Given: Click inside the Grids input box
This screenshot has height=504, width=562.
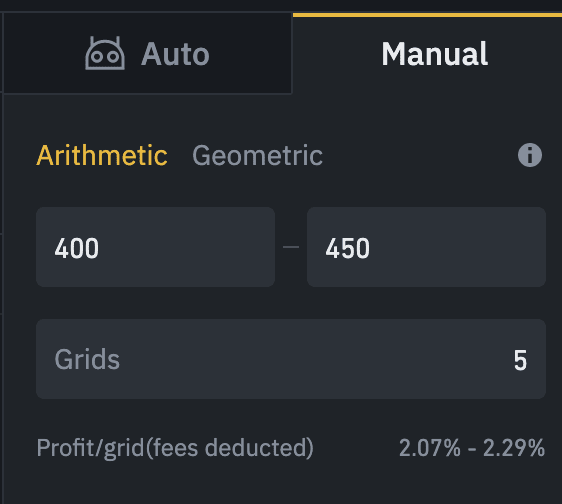Looking at the screenshot, I should pyautogui.click(x=291, y=359).
